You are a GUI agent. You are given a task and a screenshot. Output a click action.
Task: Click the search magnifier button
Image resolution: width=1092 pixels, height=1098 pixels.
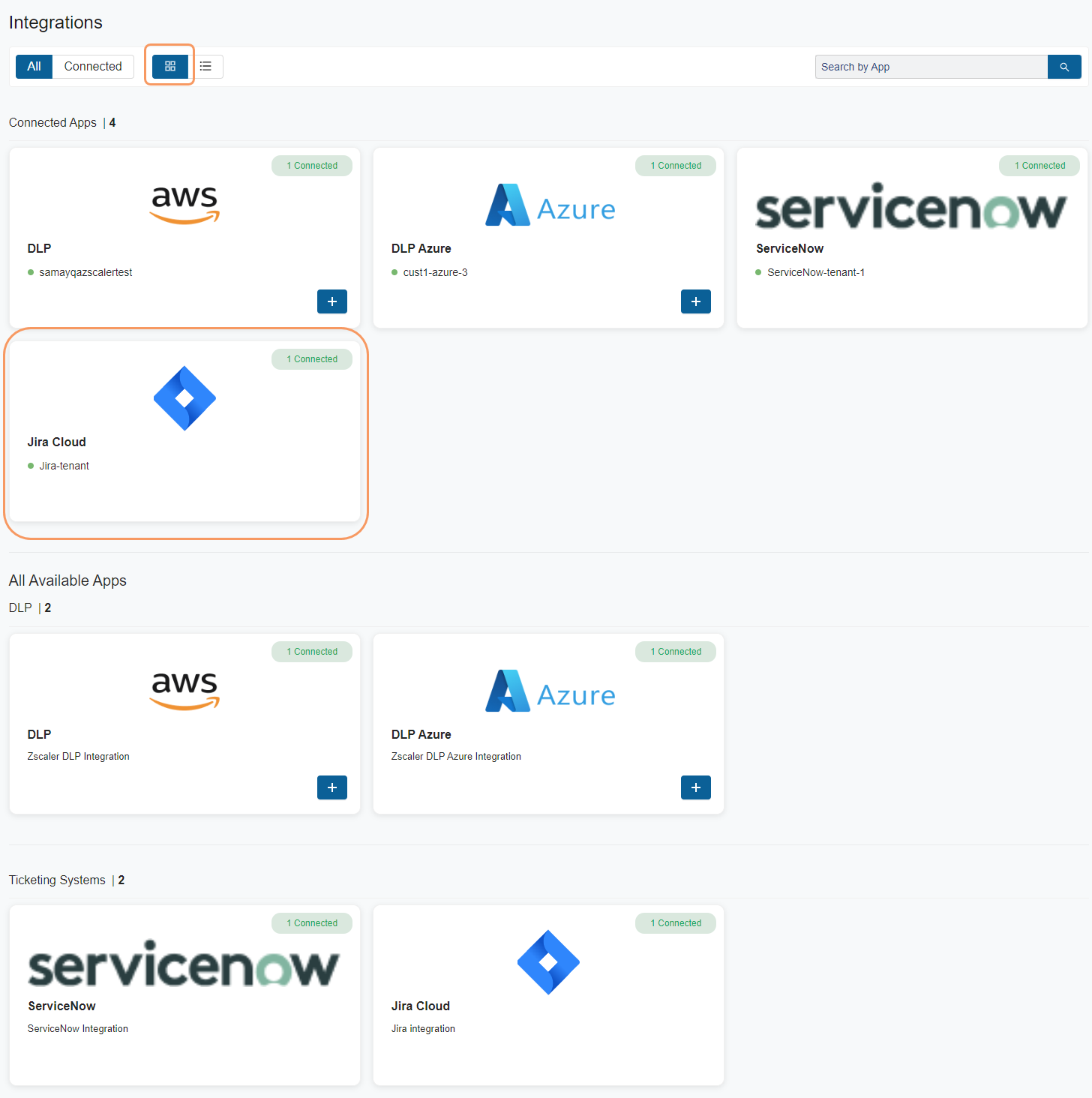[x=1063, y=67]
